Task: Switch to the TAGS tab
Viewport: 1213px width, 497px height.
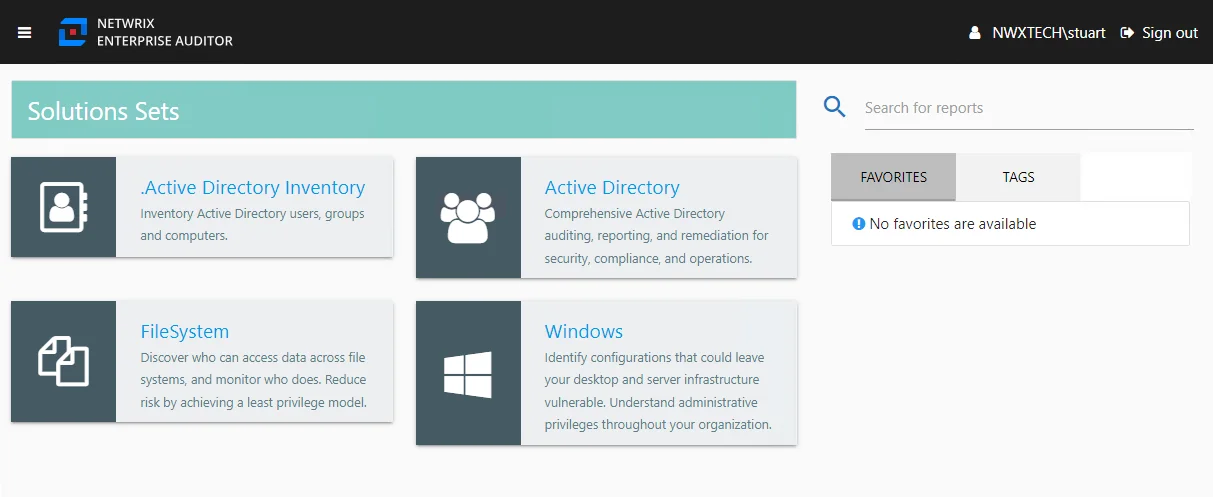Action: [1018, 177]
